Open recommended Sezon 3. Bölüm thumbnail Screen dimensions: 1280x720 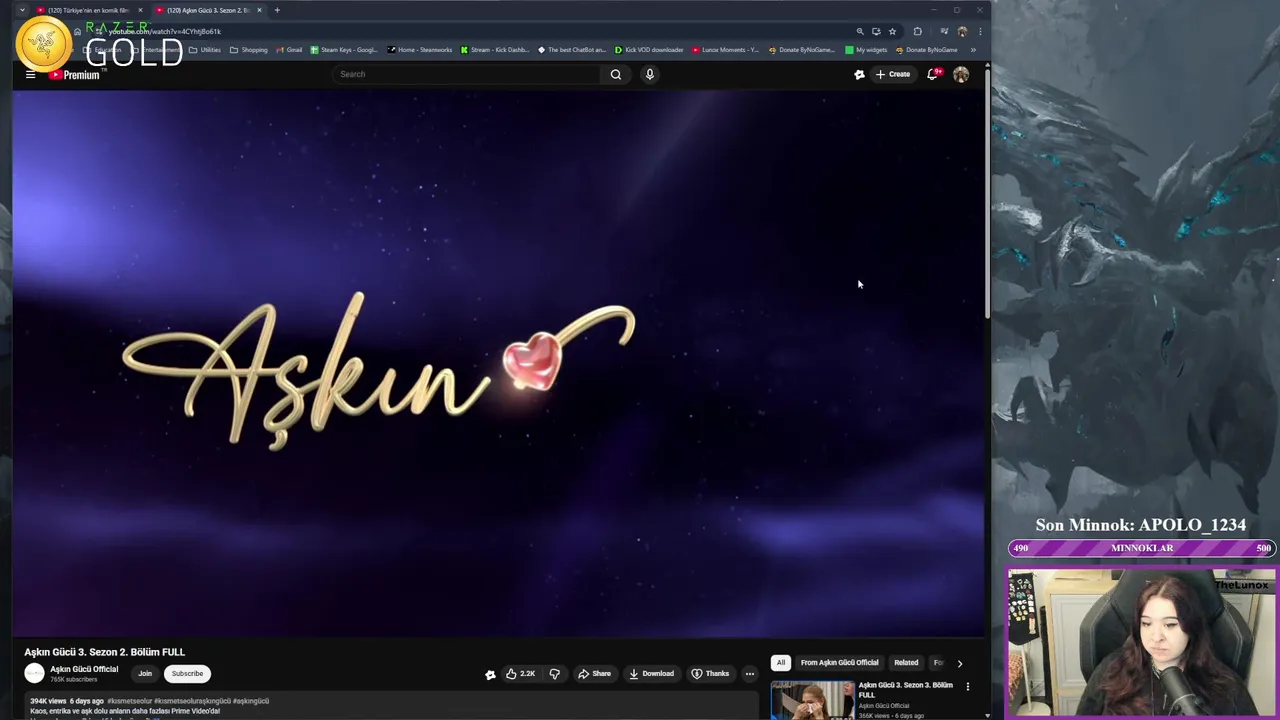click(x=812, y=700)
